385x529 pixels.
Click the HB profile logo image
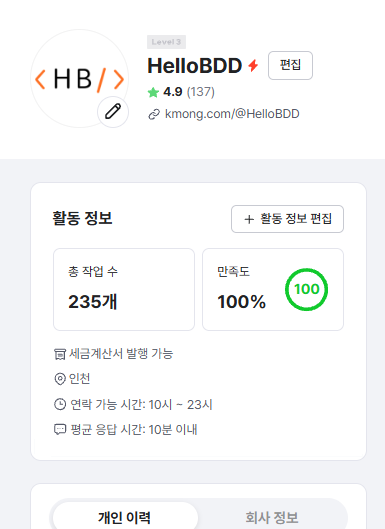pyautogui.click(x=79, y=79)
